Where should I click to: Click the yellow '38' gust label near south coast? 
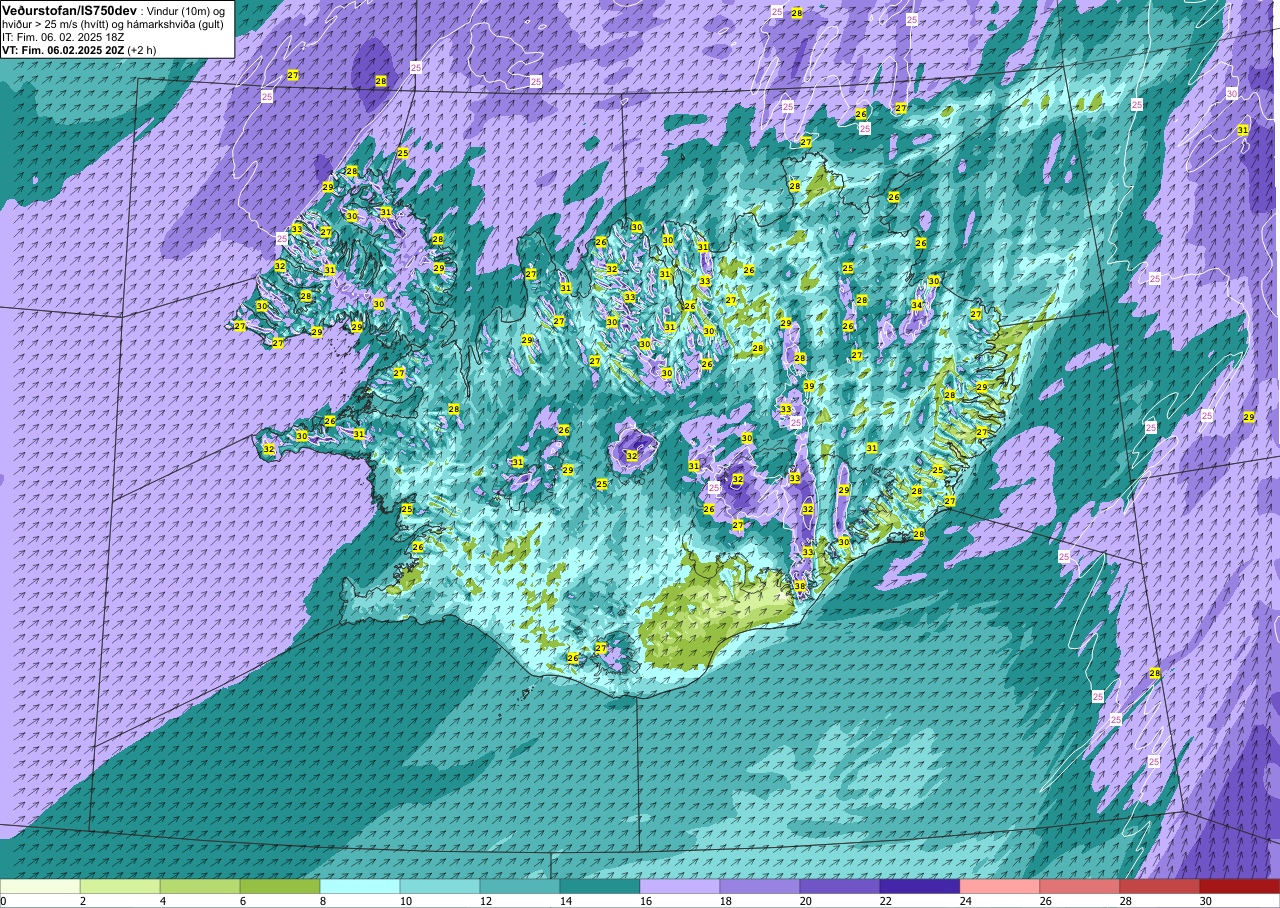pyautogui.click(x=800, y=586)
